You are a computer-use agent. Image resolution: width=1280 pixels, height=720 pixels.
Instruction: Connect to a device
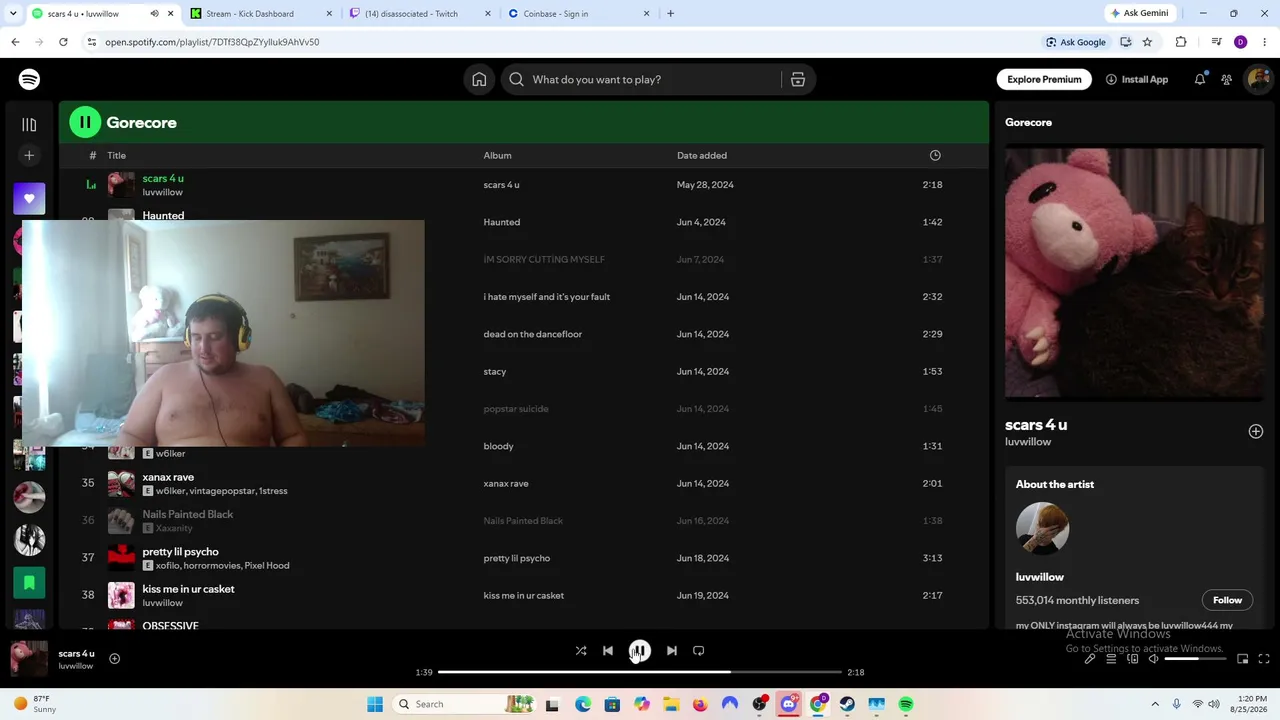[x=1132, y=659]
